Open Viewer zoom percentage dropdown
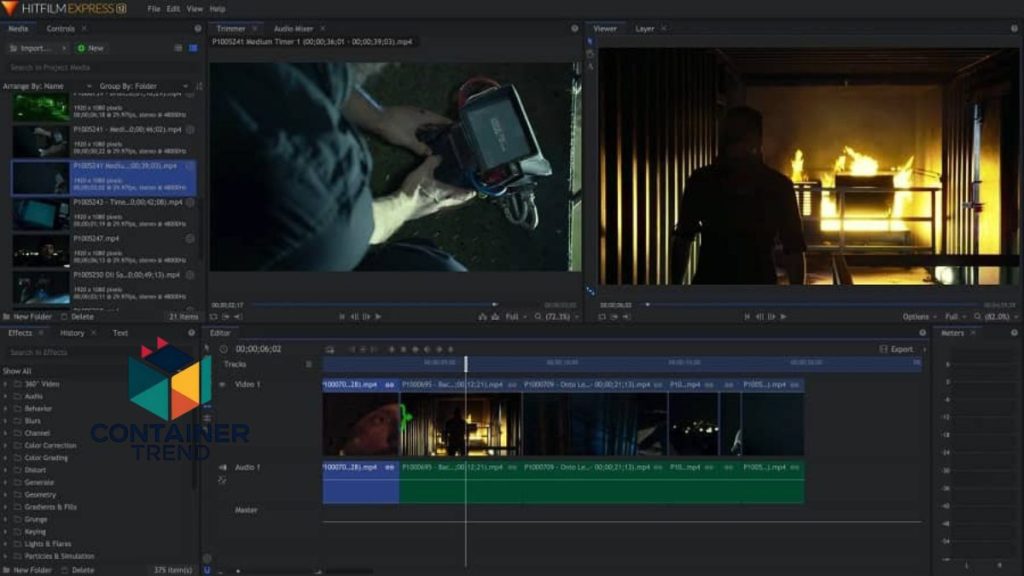The height and width of the screenshot is (576, 1024). point(997,317)
